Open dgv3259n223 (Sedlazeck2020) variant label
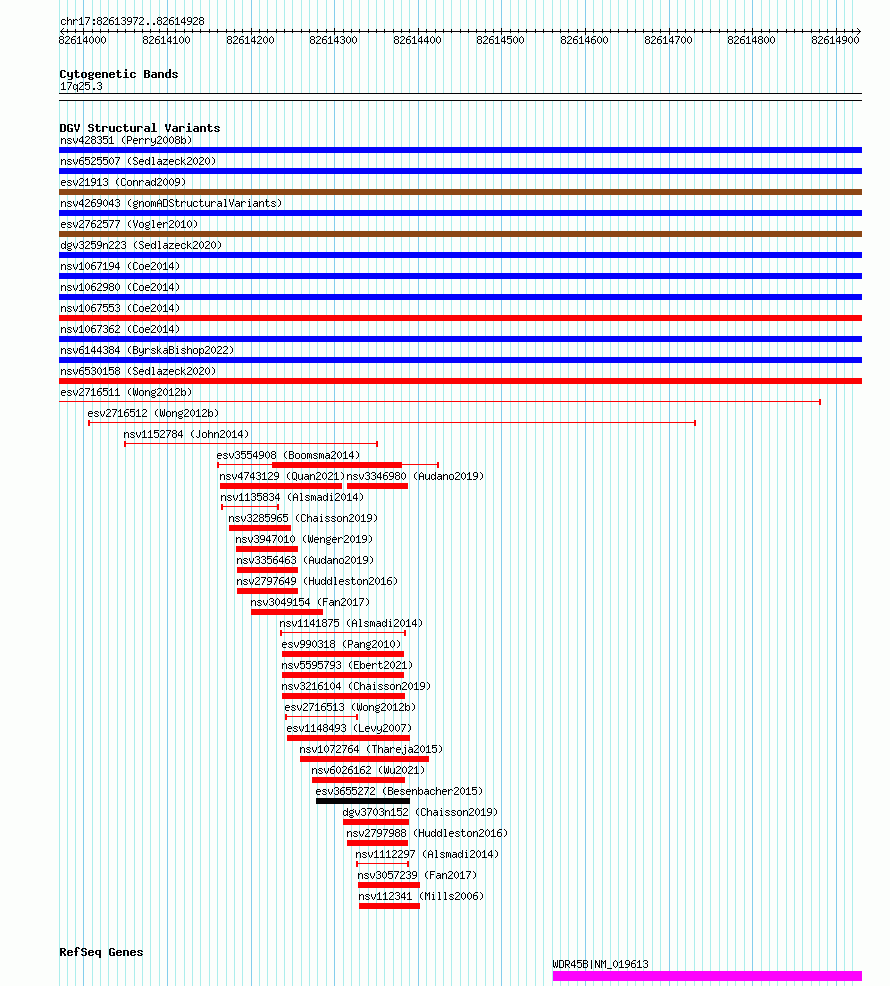This screenshot has height=986, width=890. (x=141, y=245)
